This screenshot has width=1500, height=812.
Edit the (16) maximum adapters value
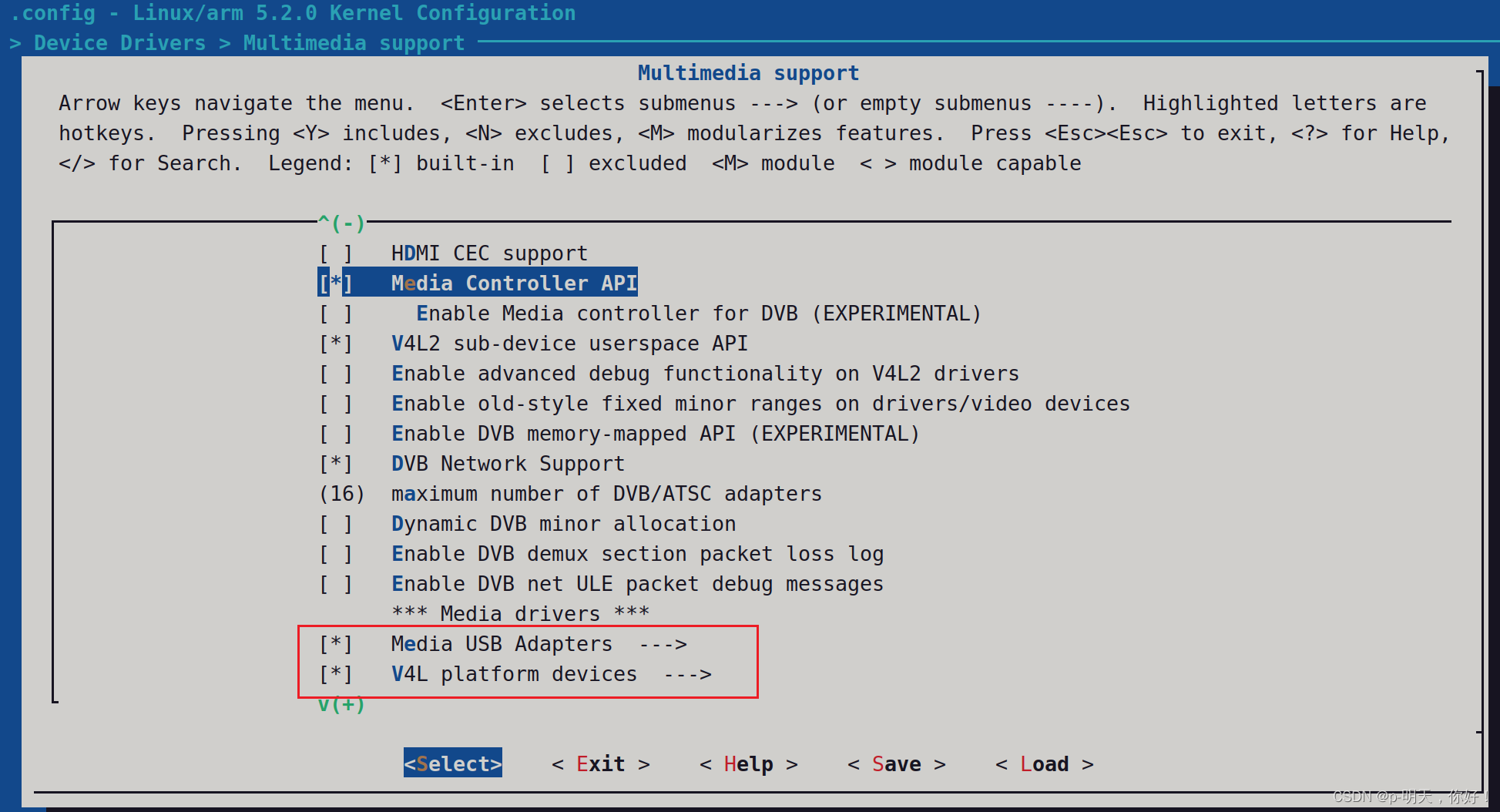tap(341, 494)
